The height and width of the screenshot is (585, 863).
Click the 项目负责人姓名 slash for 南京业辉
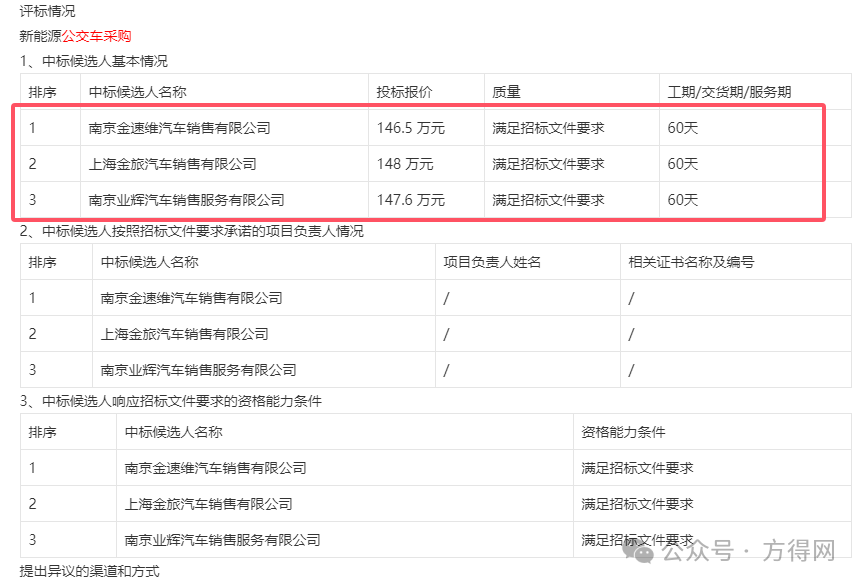click(x=446, y=370)
